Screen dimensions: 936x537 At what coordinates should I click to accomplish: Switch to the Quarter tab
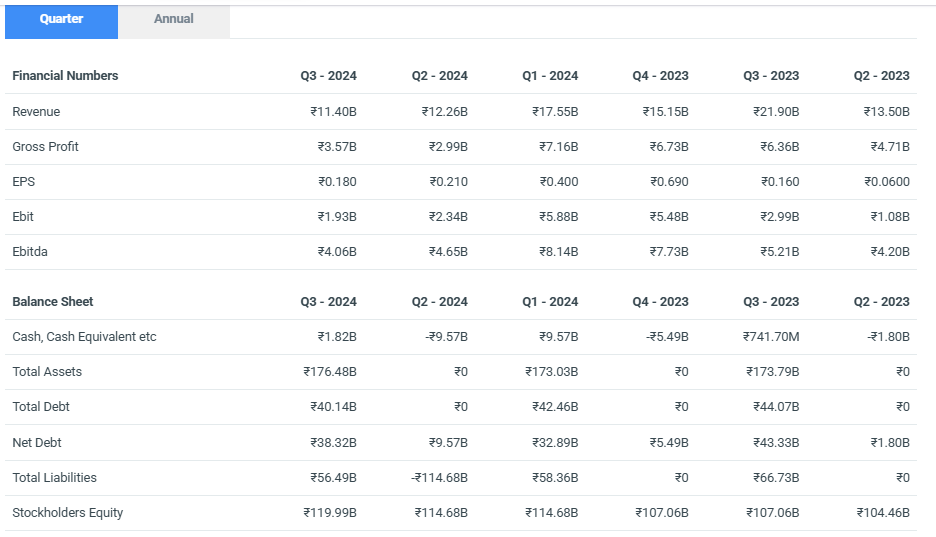click(x=61, y=20)
